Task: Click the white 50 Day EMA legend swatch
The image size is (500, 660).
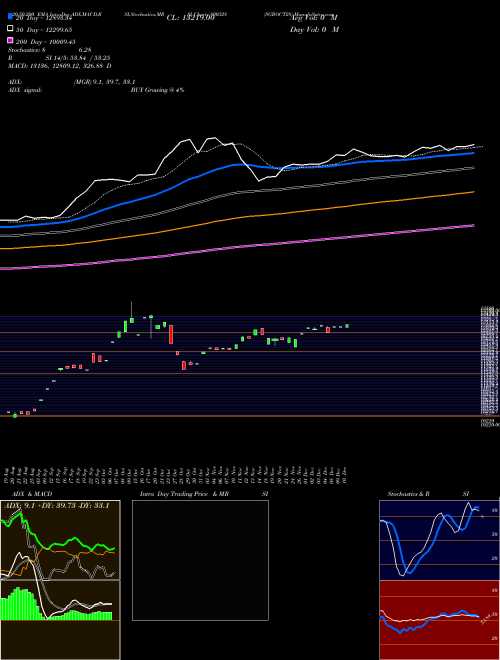Action: point(10,29)
